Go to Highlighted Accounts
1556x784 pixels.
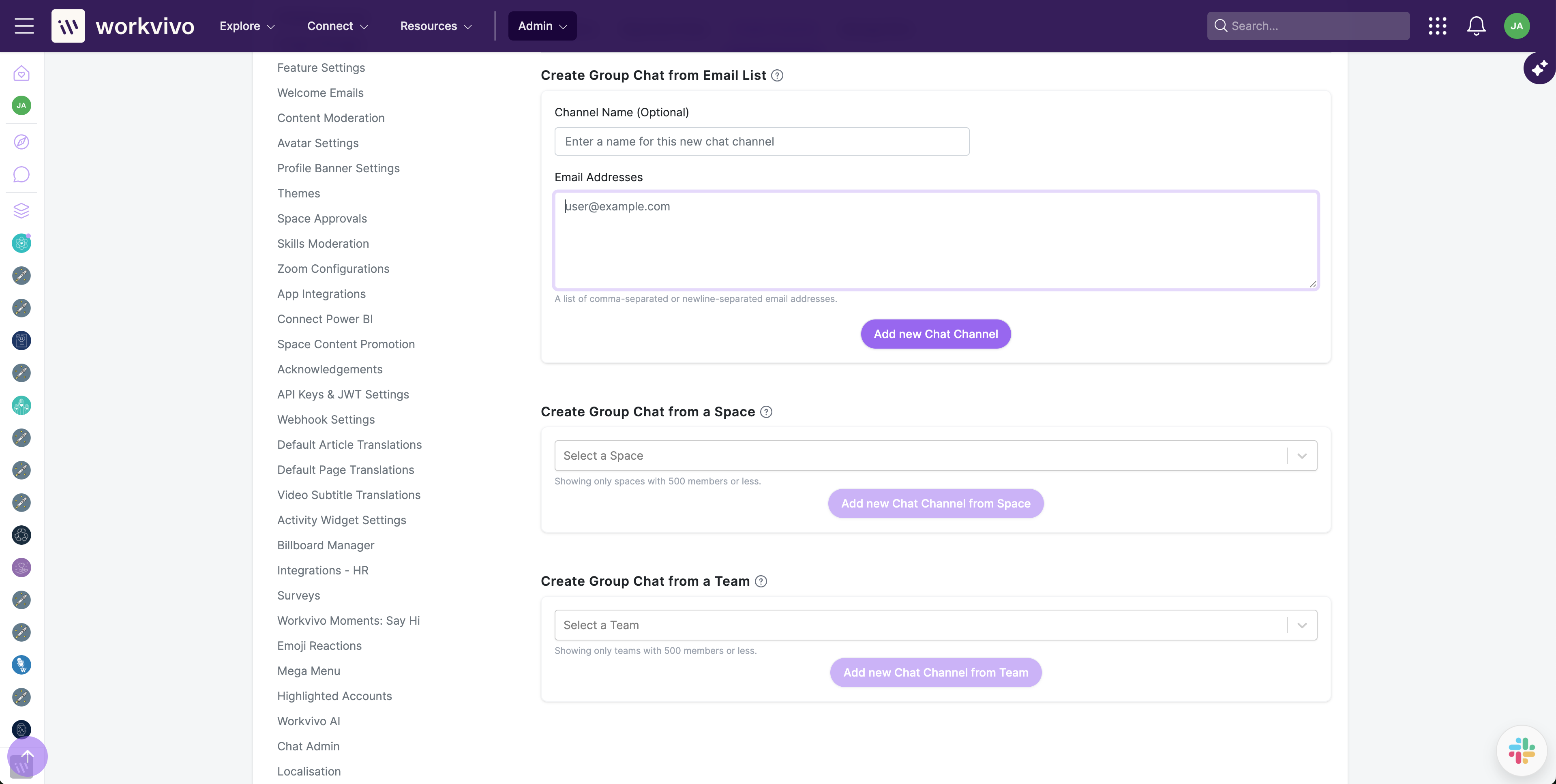click(x=334, y=696)
